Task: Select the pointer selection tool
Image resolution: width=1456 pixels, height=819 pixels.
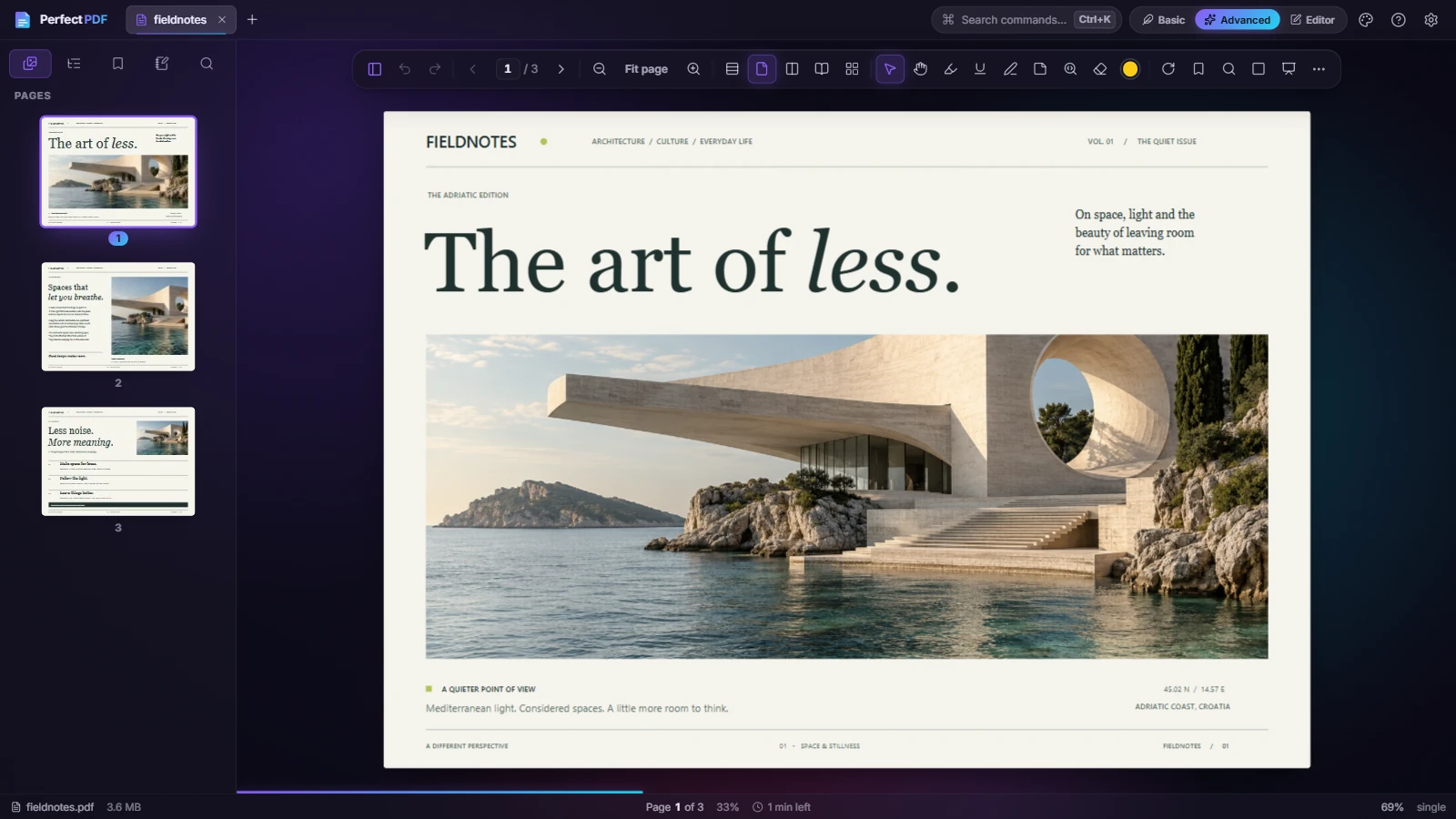Action: click(890, 69)
